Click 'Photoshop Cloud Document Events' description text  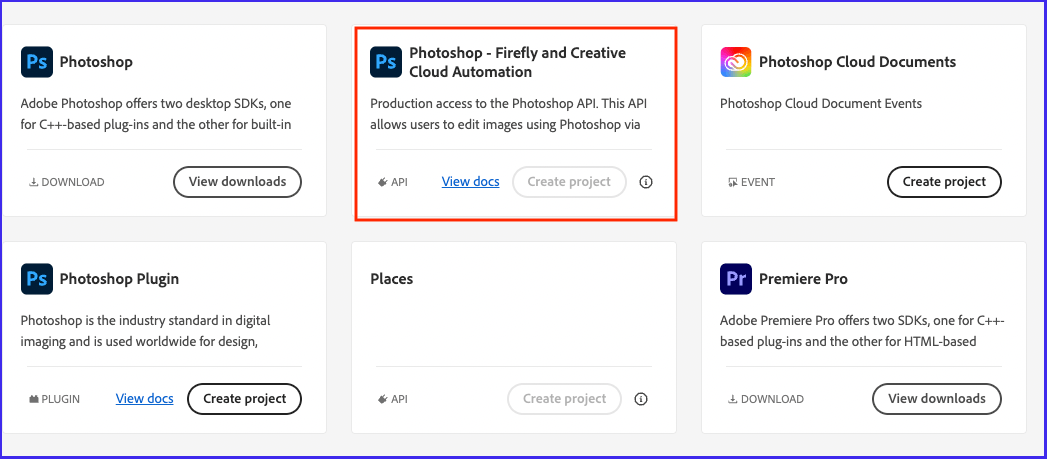[821, 104]
